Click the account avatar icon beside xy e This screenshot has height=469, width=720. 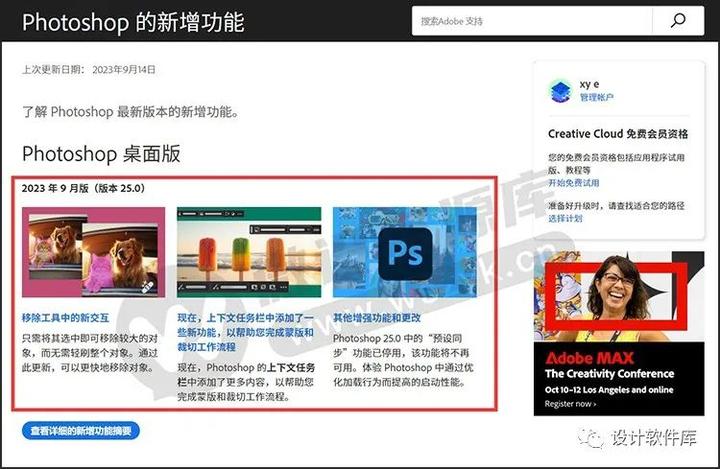point(560,90)
